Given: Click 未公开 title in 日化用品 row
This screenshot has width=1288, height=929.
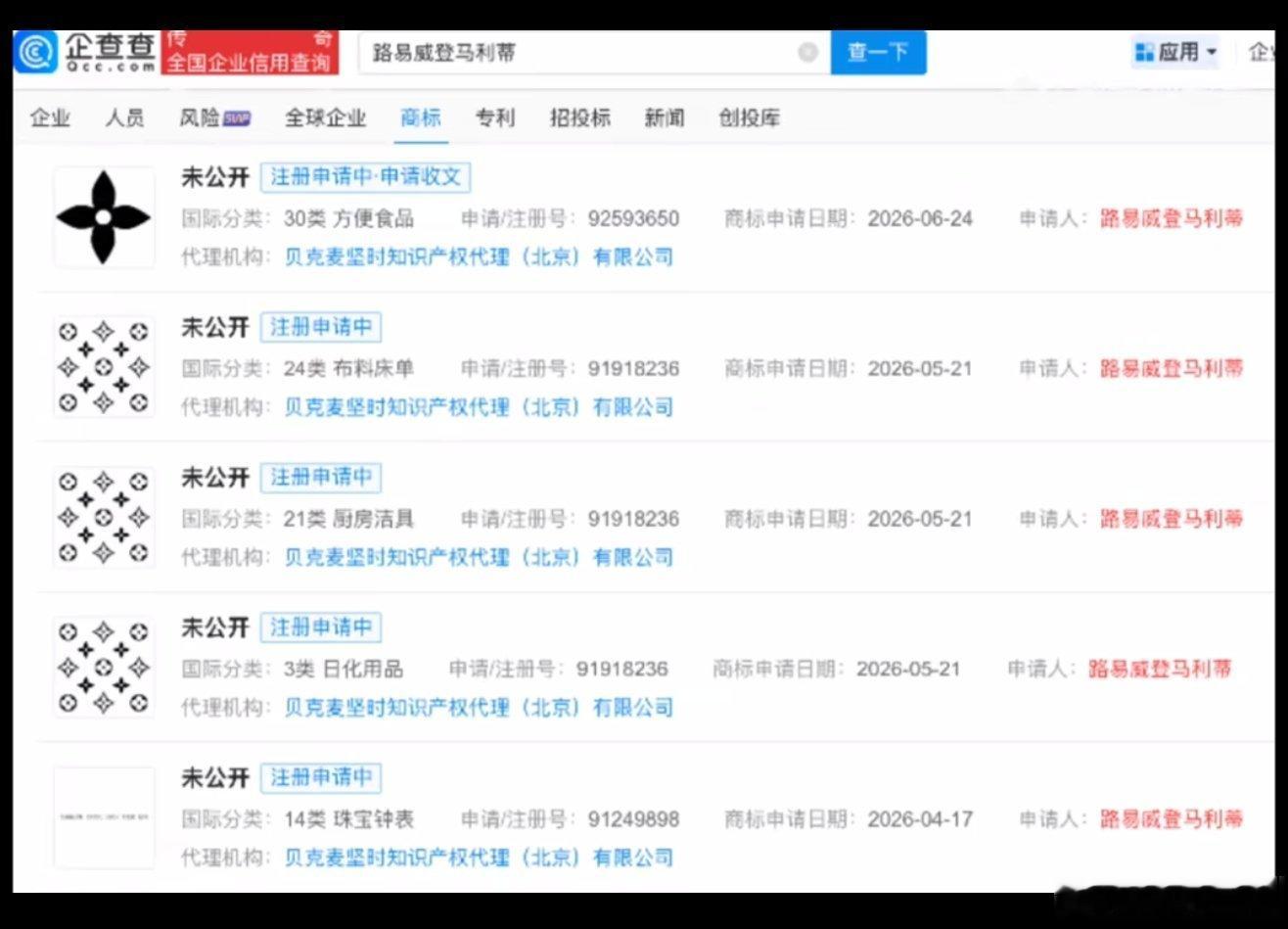Looking at the screenshot, I should tap(215, 627).
